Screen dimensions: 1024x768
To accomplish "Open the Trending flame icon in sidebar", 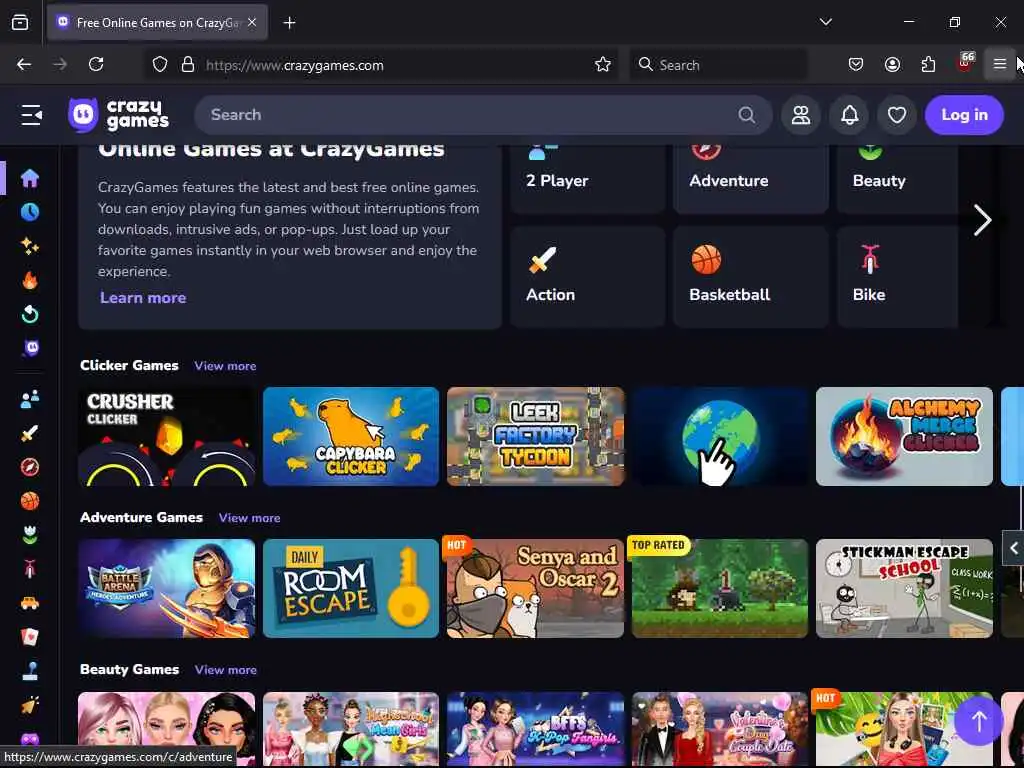I will (30, 280).
